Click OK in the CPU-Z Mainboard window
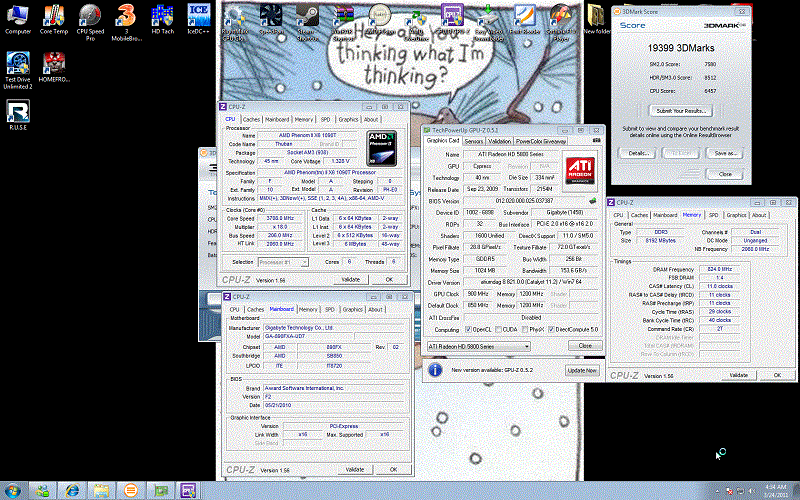Viewport: 800px width, 500px height. [x=393, y=469]
